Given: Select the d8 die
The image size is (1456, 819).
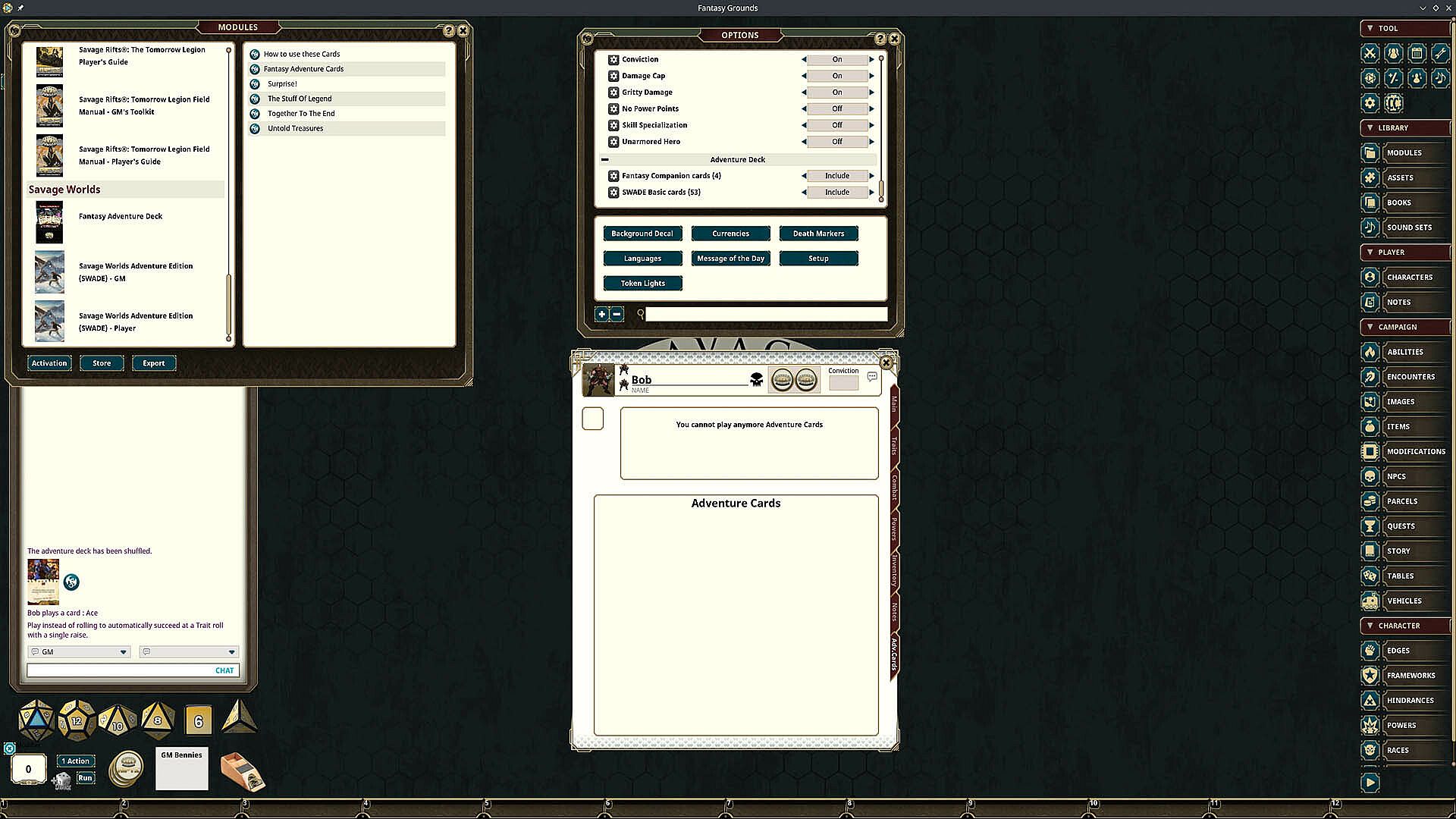Looking at the screenshot, I should [158, 720].
